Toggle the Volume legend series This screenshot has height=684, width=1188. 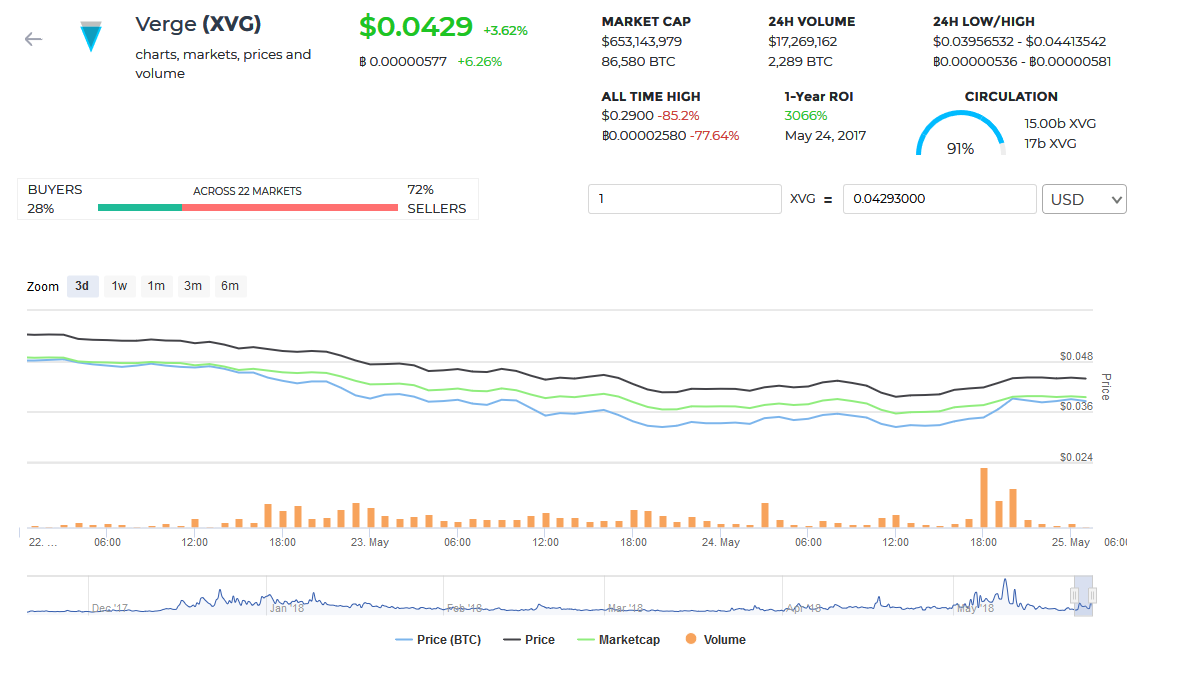click(x=715, y=640)
